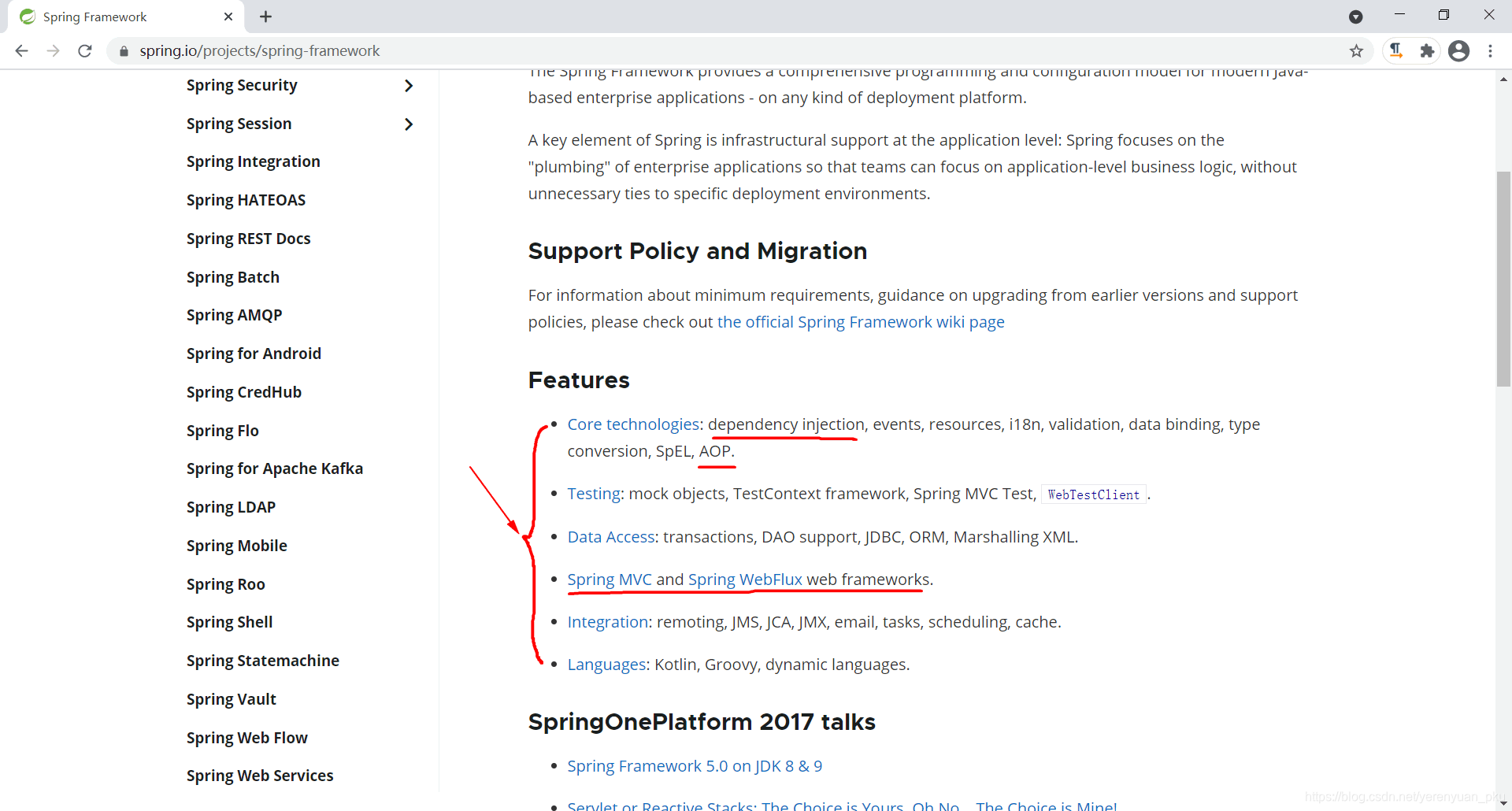This screenshot has width=1512, height=811.
Task: Open Spring for Android project
Action: click(254, 354)
